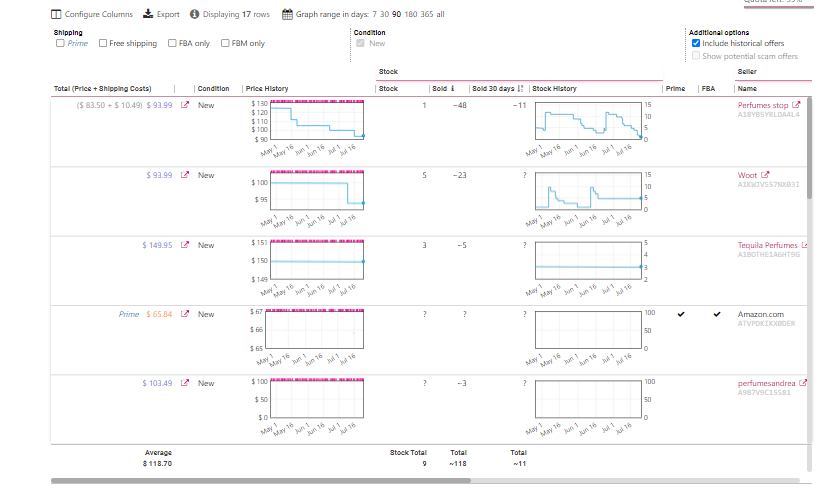Image resolution: width=821 pixels, height=492 pixels.
Task: Open Tequila Perfumes seller page
Action: pos(768,245)
